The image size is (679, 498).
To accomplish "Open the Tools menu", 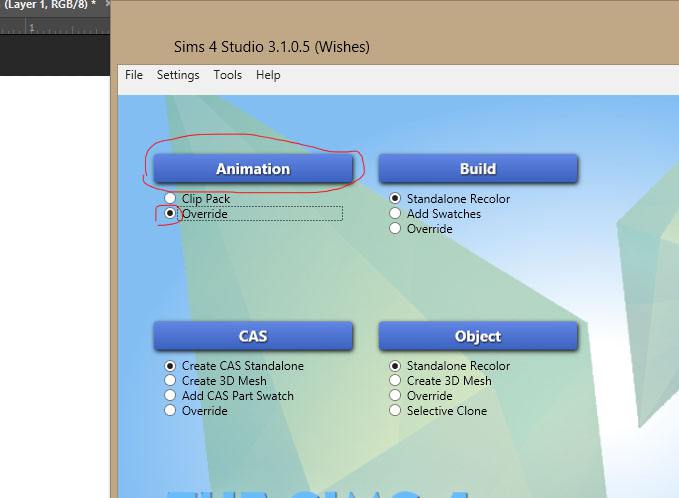I will tap(227, 75).
